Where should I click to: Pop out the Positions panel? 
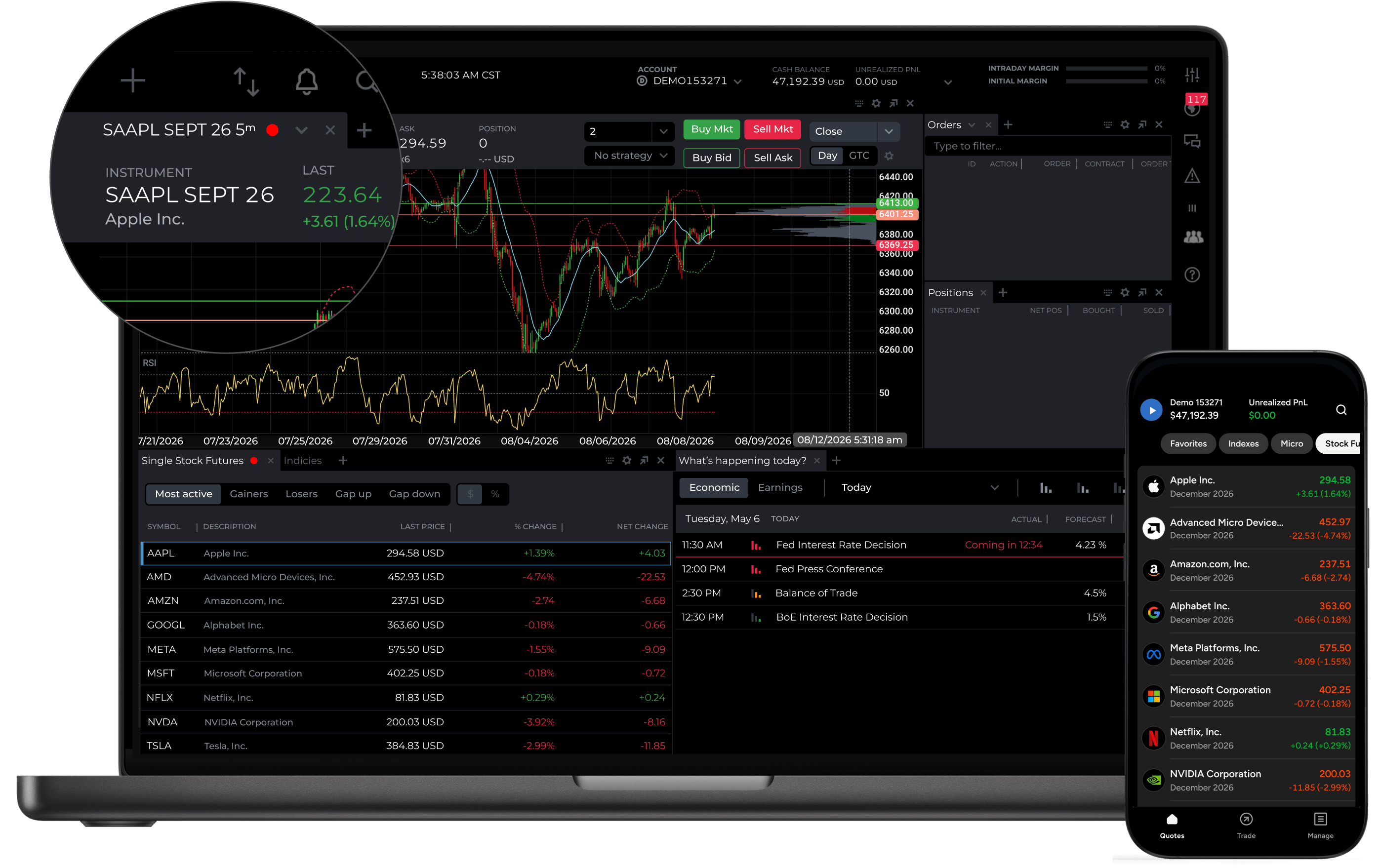click(1142, 292)
